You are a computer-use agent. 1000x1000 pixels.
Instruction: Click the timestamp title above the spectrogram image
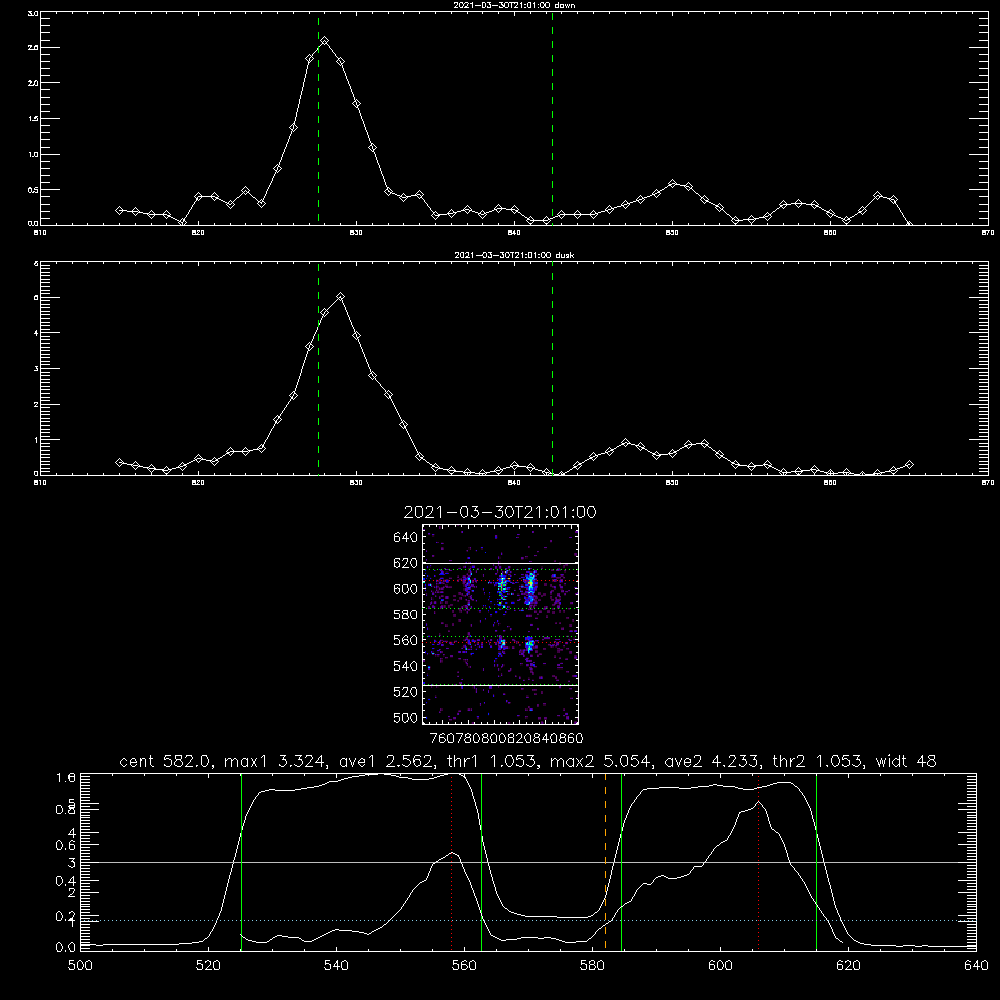point(500,512)
